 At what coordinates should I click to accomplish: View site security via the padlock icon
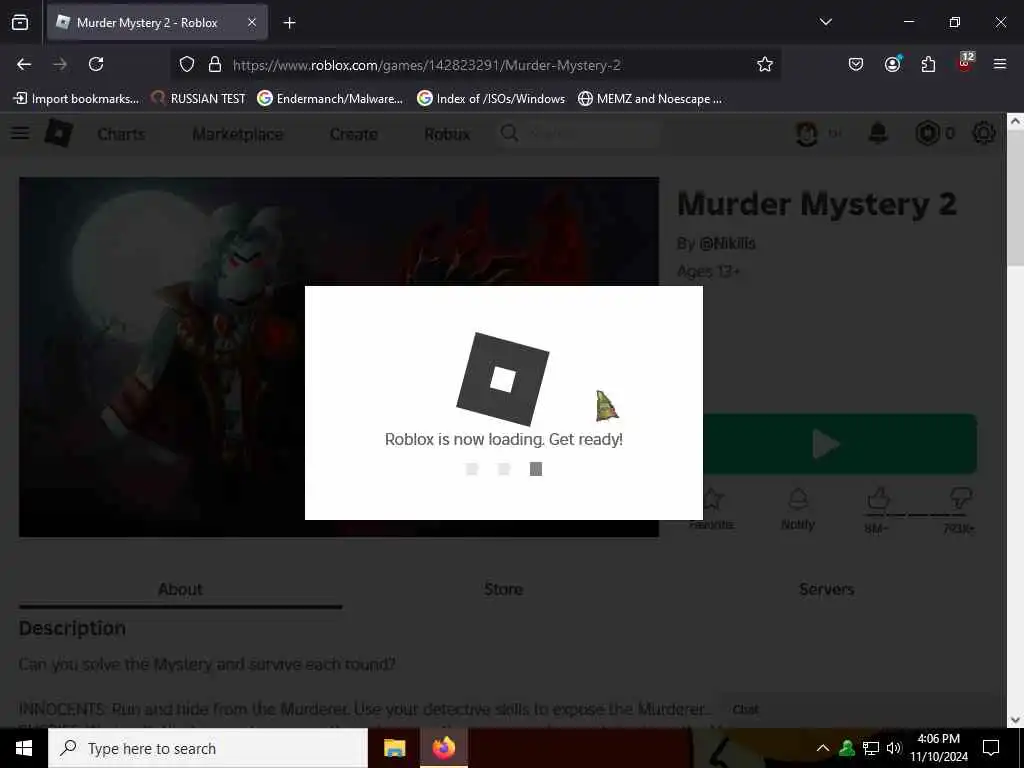[215, 64]
